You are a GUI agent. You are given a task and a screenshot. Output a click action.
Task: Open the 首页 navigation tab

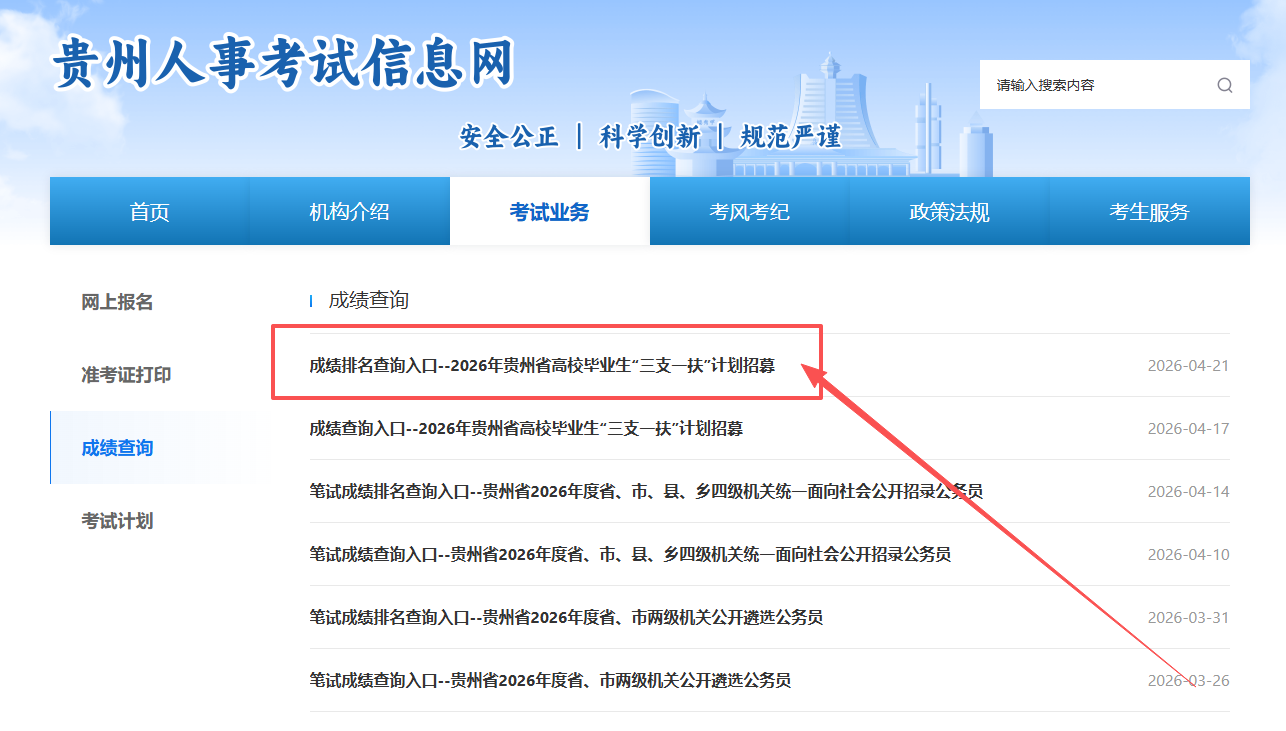(x=150, y=212)
